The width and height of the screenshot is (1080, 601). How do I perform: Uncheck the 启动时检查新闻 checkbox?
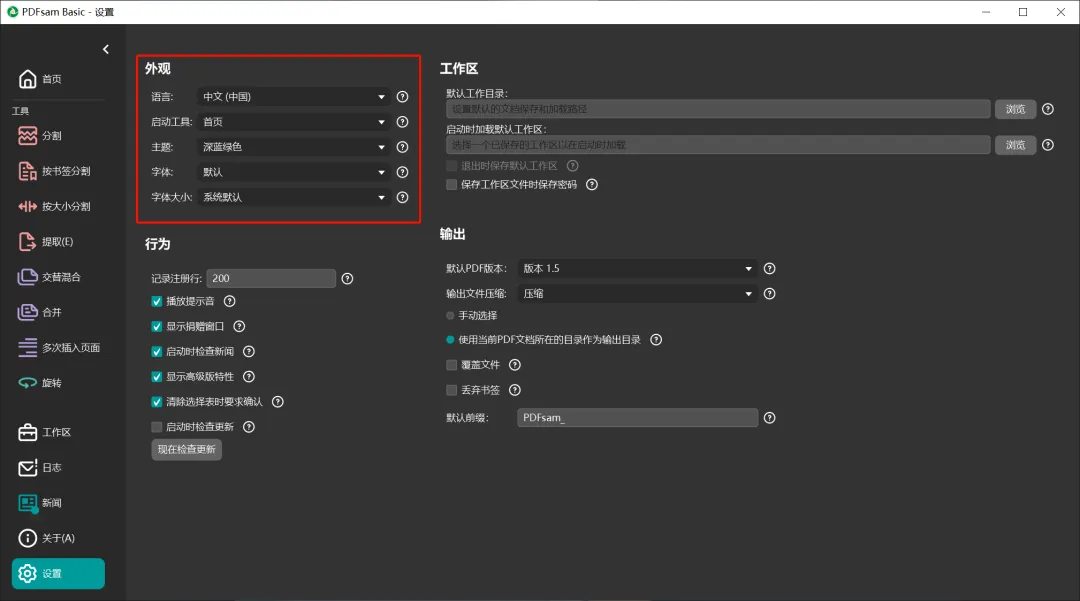[157, 352]
